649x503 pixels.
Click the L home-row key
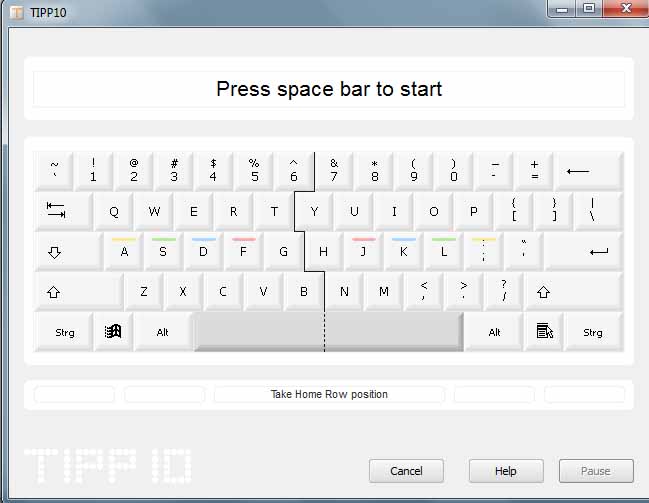coord(444,251)
